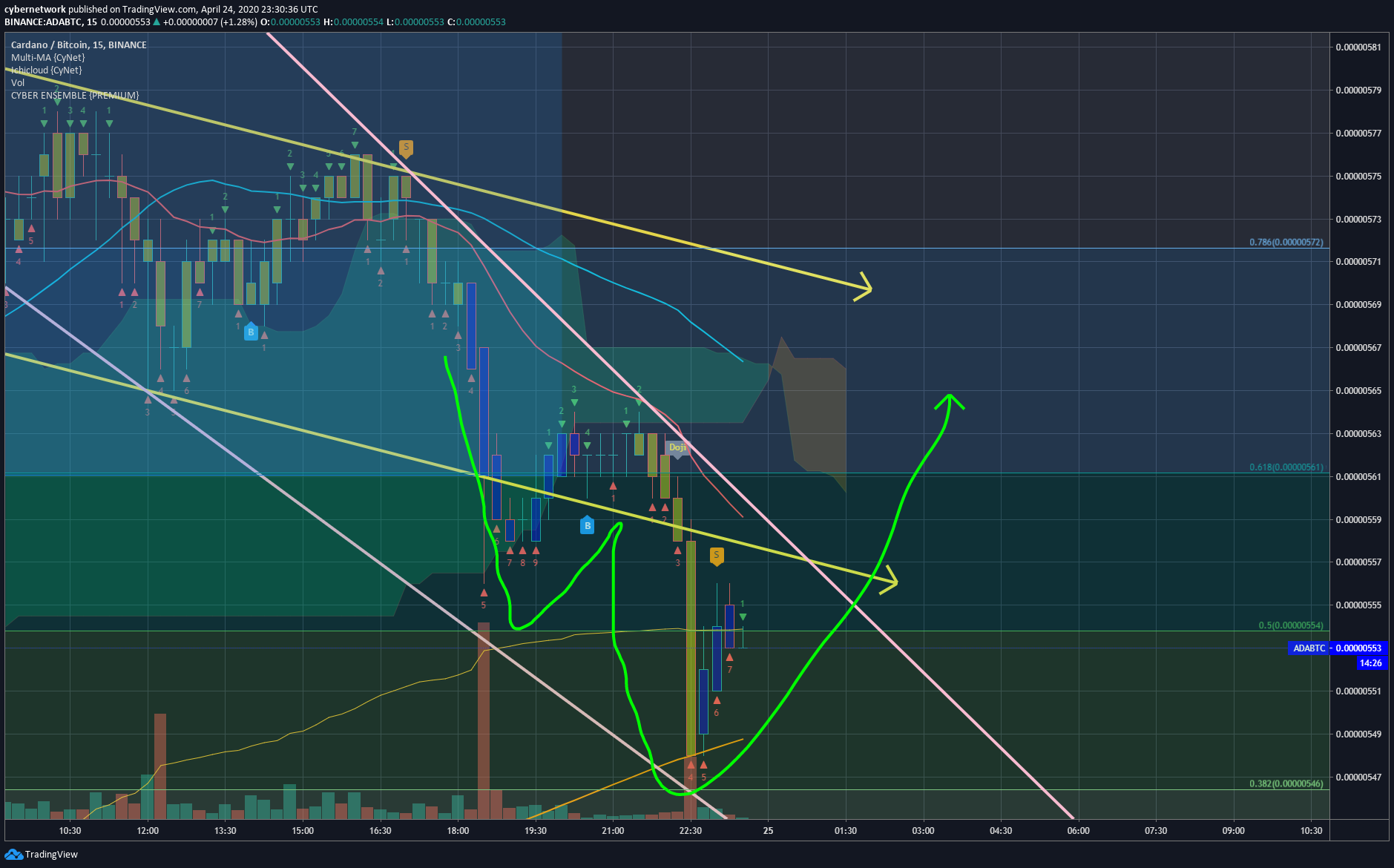Click the 04:30 time axis label
The height and width of the screenshot is (868, 1394).
click(1001, 831)
